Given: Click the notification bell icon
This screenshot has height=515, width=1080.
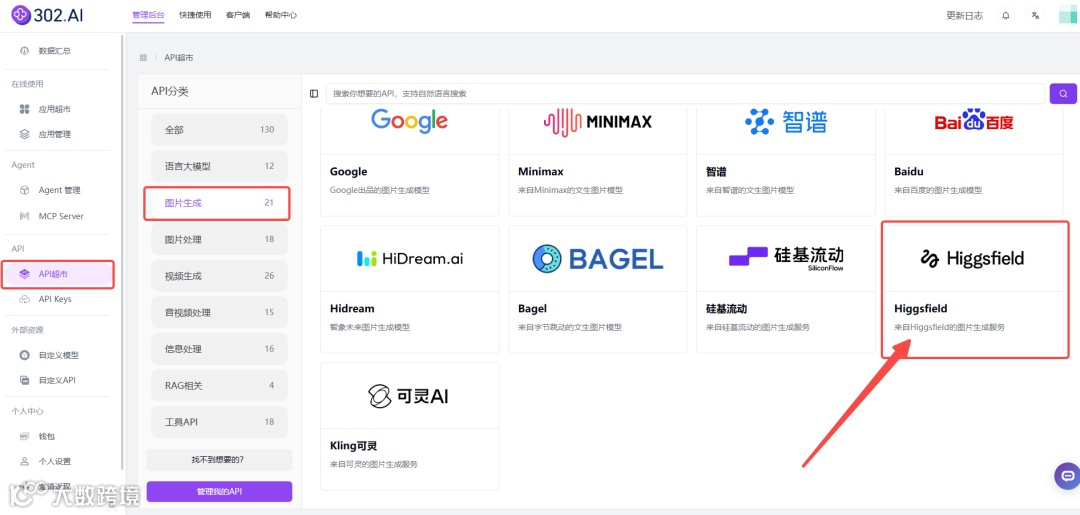Looking at the screenshot, I should [1006, 15].
